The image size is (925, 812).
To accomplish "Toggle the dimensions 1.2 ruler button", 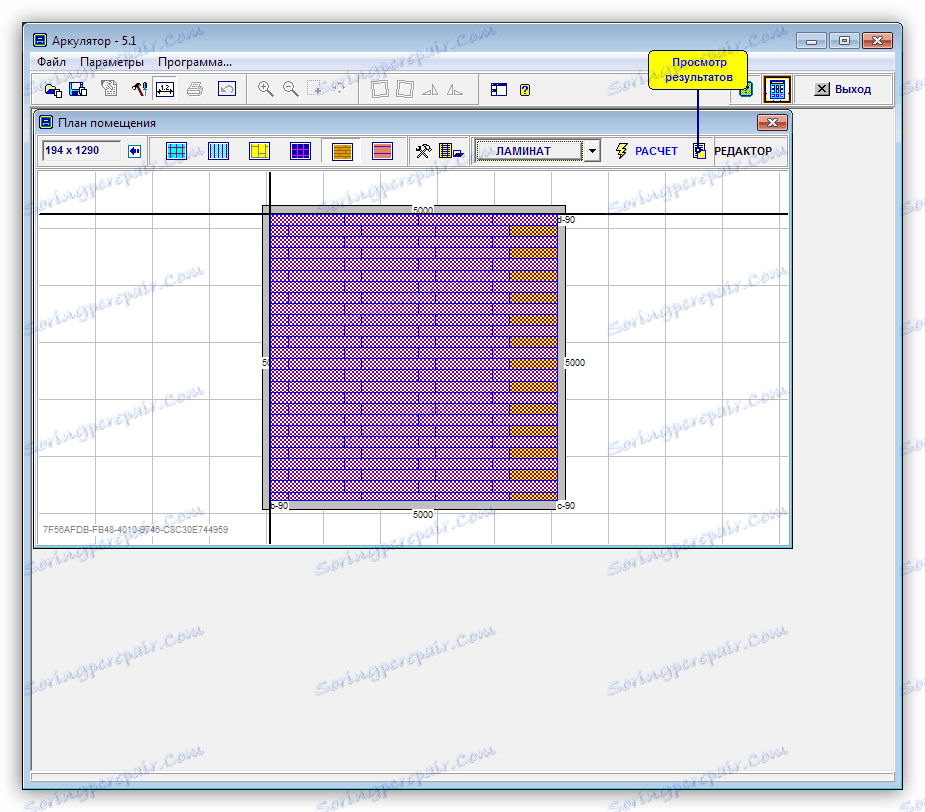I will 165,89.
